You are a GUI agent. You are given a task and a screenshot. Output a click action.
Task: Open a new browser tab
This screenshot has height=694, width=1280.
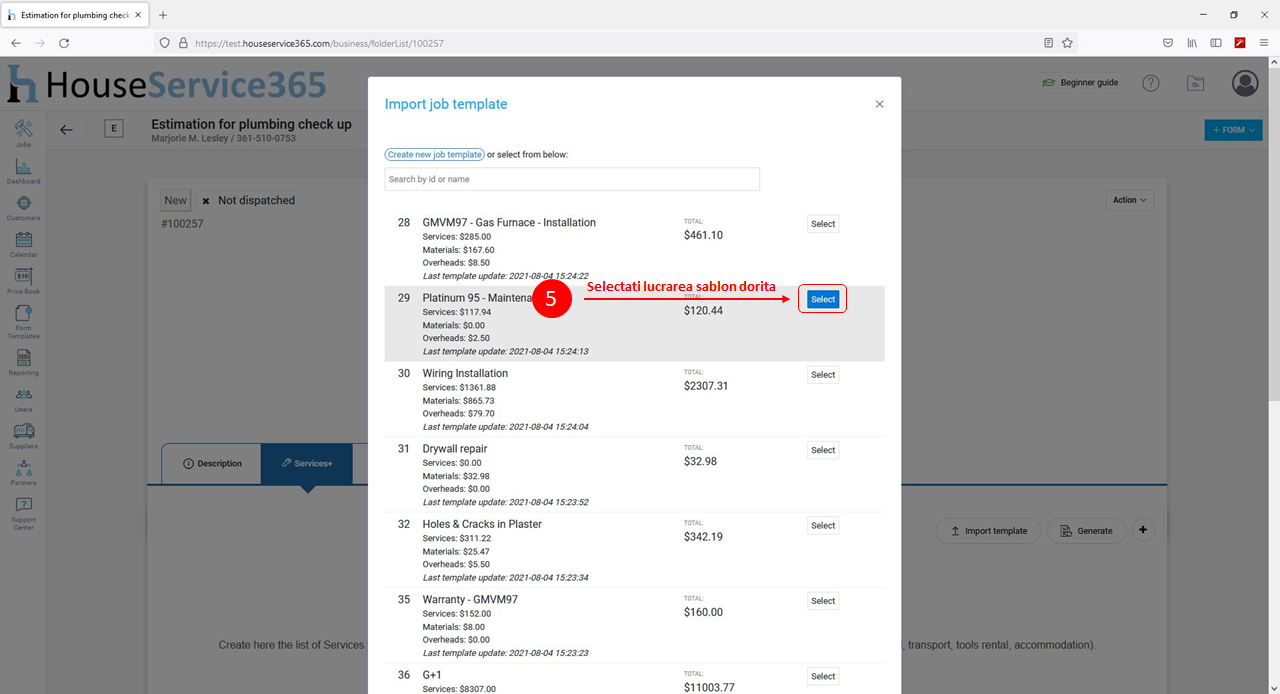click(163, 15)
